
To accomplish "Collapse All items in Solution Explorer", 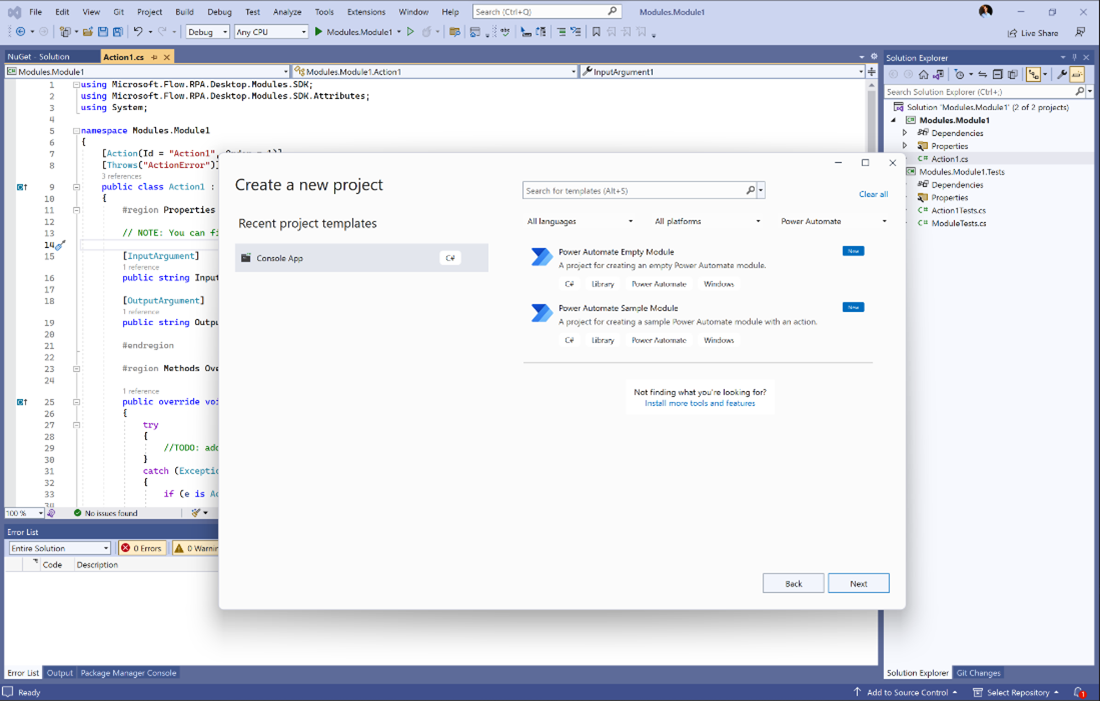I will (998, 74).
